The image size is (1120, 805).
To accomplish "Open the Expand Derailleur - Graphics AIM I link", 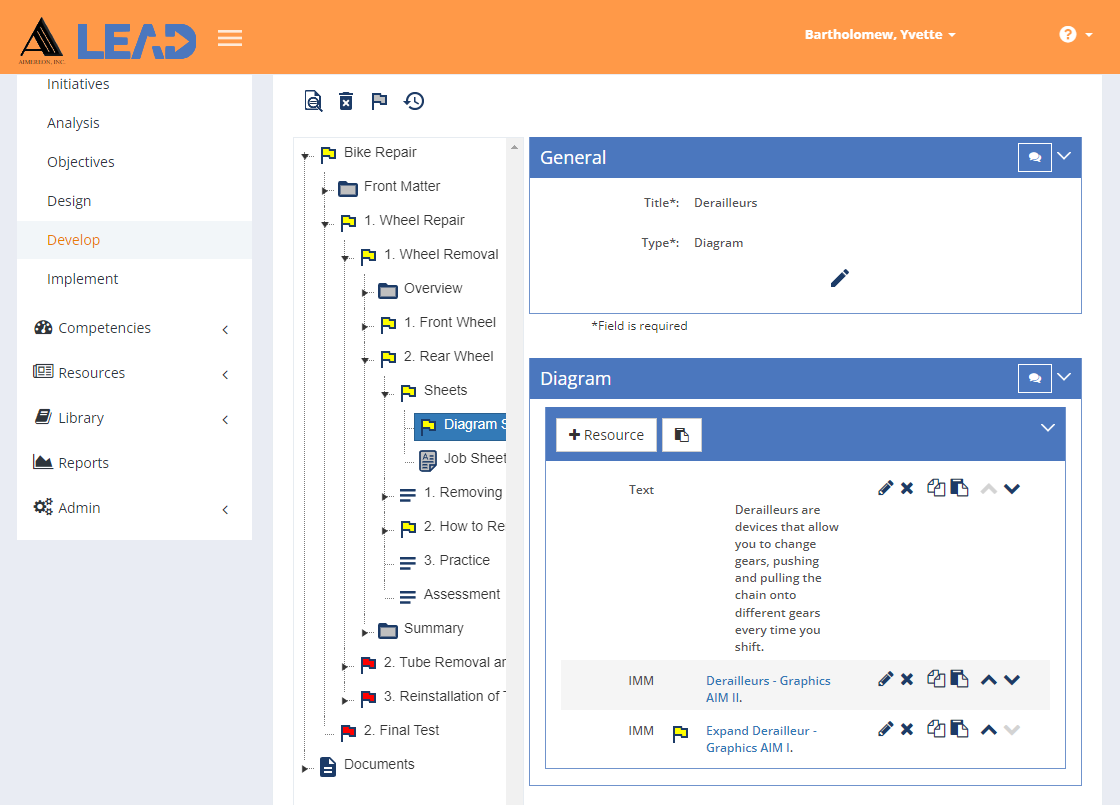I will point(761,739).
